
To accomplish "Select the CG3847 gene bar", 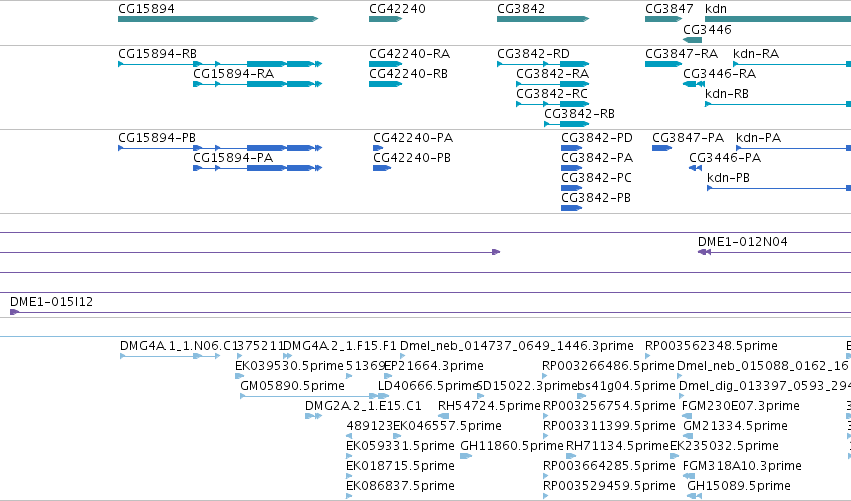I will [663, 19].
